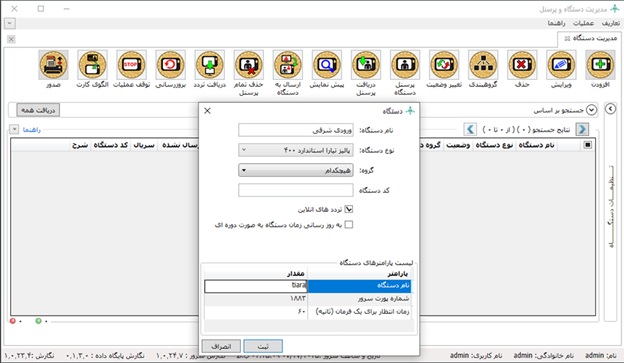Screen dimensions: 624x363
Task: Click the green status indicator dot
Action: click(38, 321)
